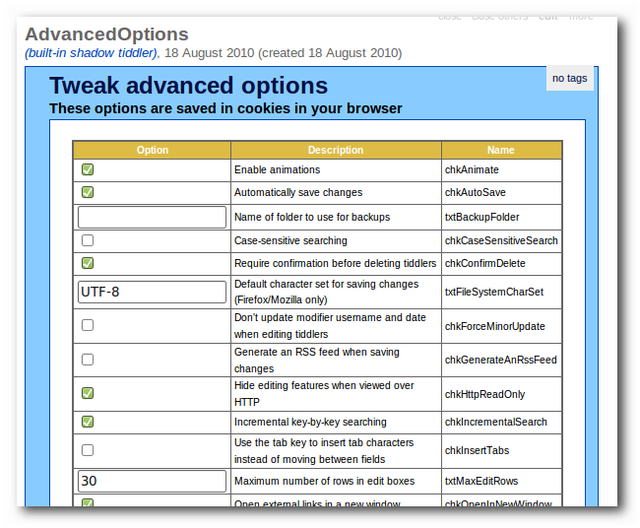Select the chkGenerateAnRssFeed name cell
Viewport: 640px width, 528px height.
(x=502, y=360)
